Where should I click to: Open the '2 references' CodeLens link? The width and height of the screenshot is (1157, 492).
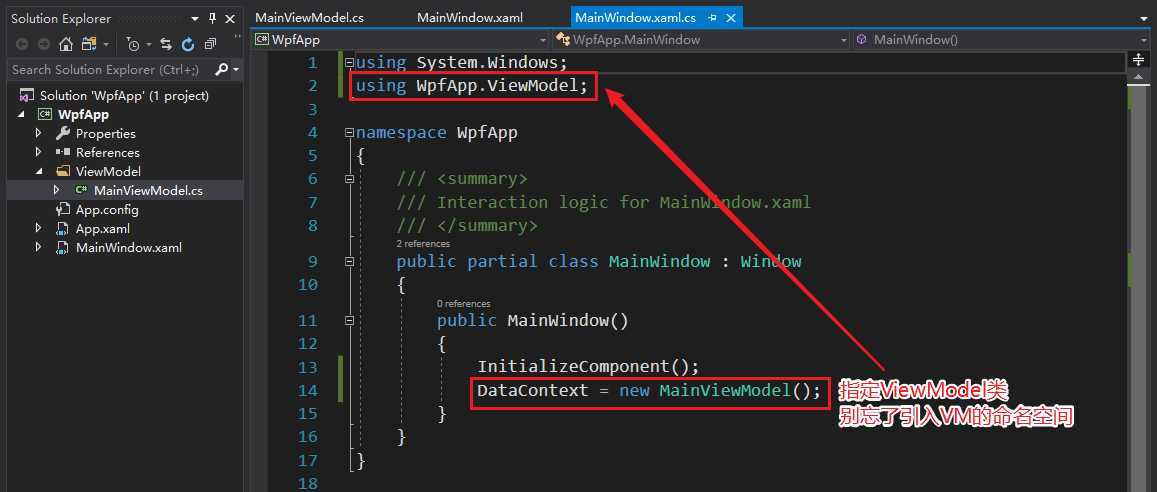pyautogui.click(x=423, y=243)
